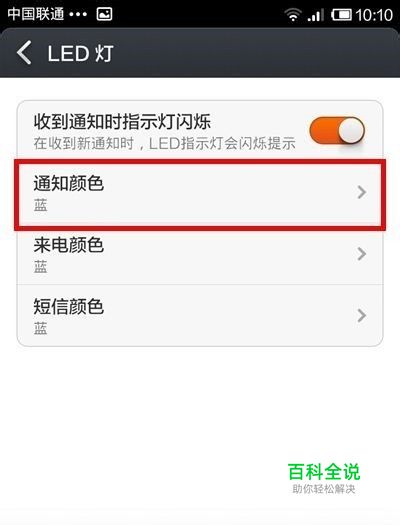
Task: Tap the three dots notification overflow
Action: (78, 14)
